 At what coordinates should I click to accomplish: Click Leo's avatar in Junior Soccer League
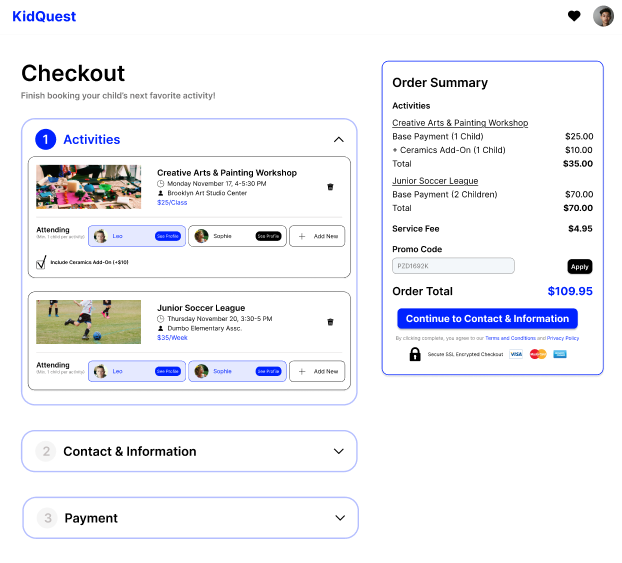(100, 371)
